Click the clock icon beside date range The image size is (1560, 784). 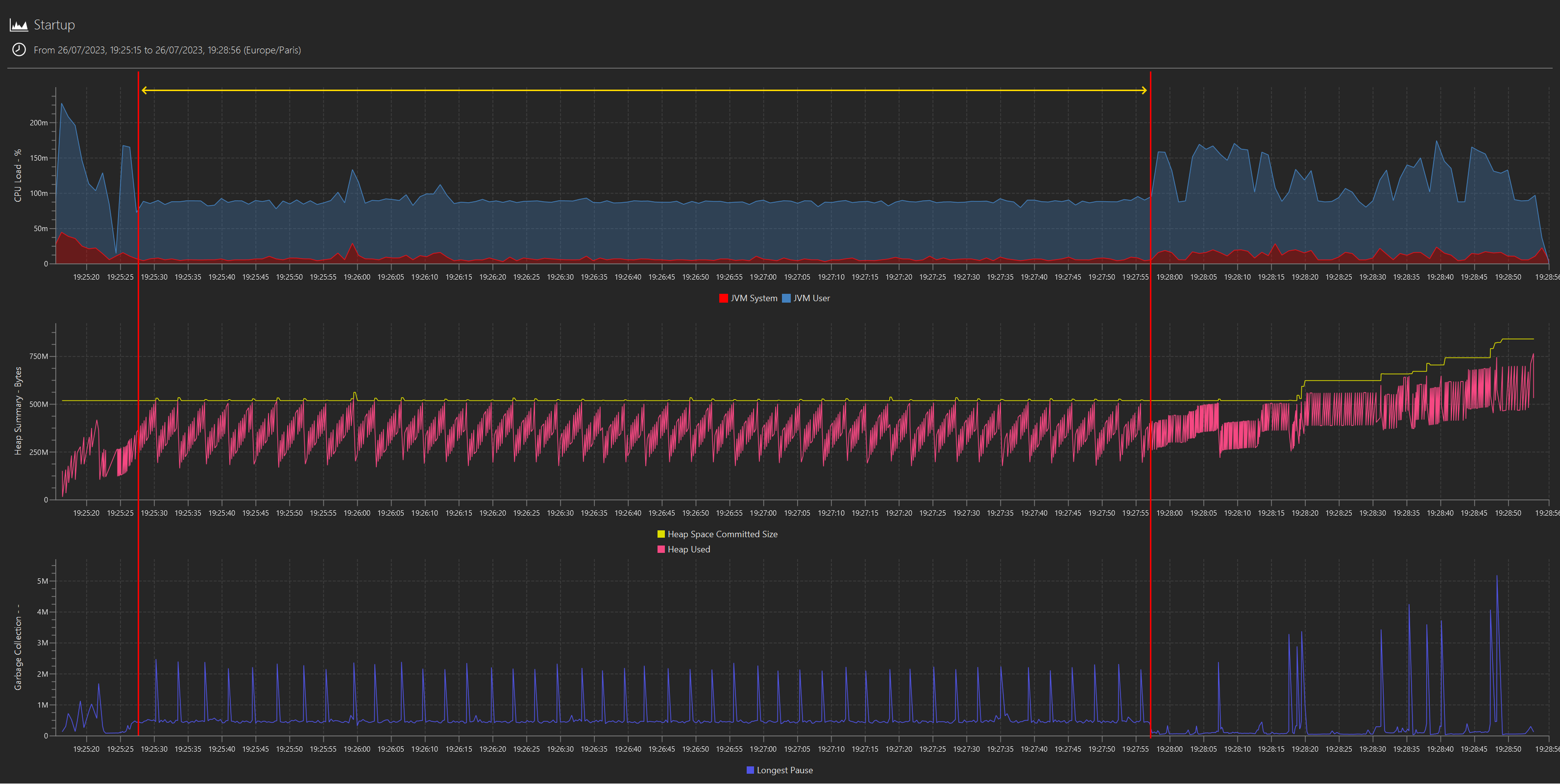click(19, 49)
